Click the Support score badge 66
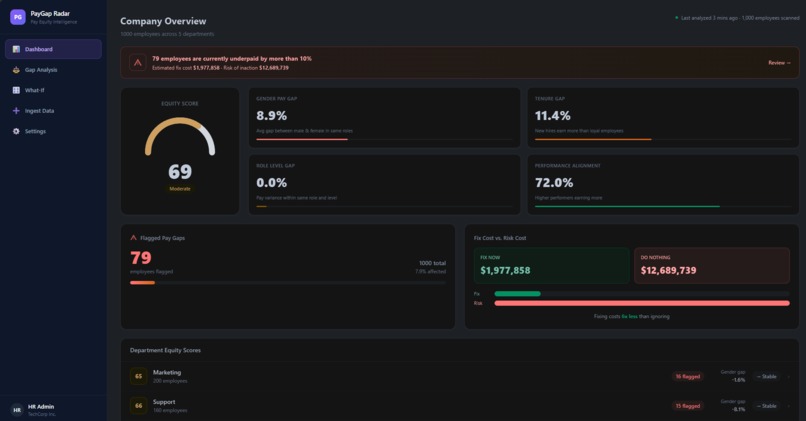This screenshot has height=421, width=806. click(138, 406)
